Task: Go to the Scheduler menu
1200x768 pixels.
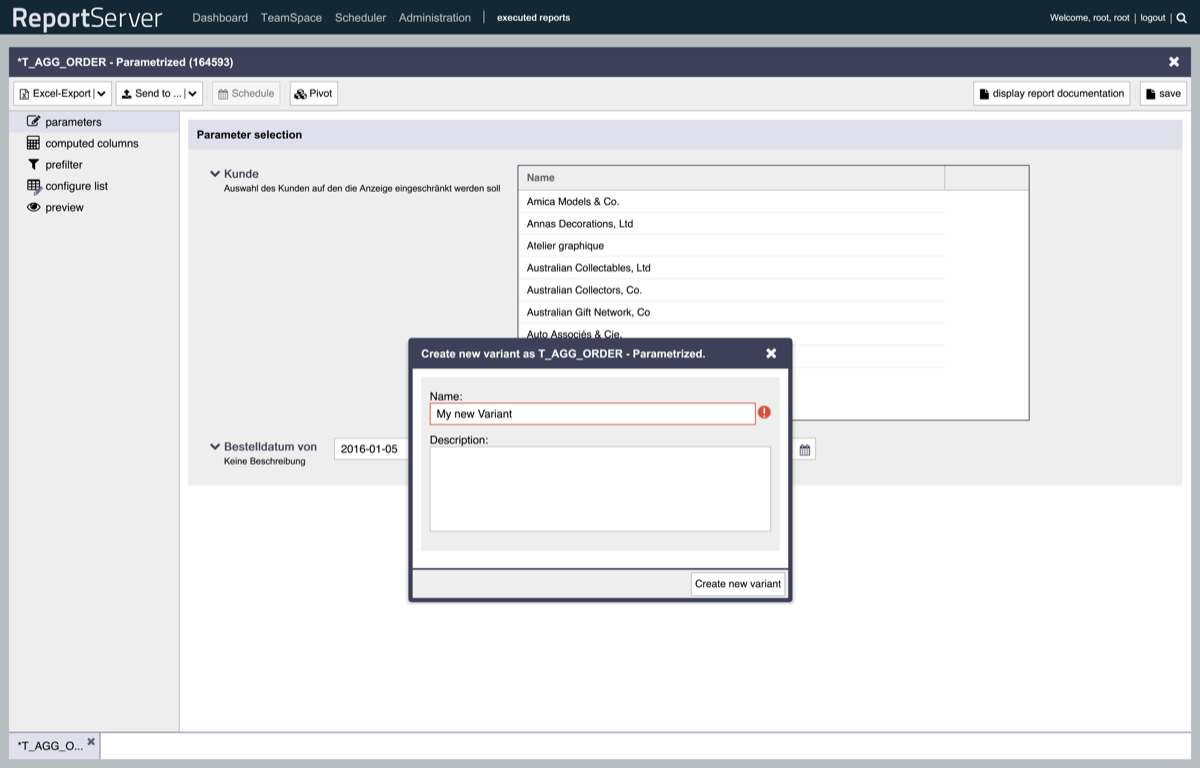Action: point(360,18)
